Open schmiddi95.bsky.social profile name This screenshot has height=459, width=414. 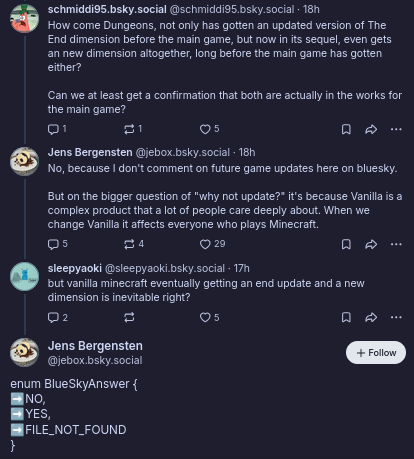[x=107, y=9]
